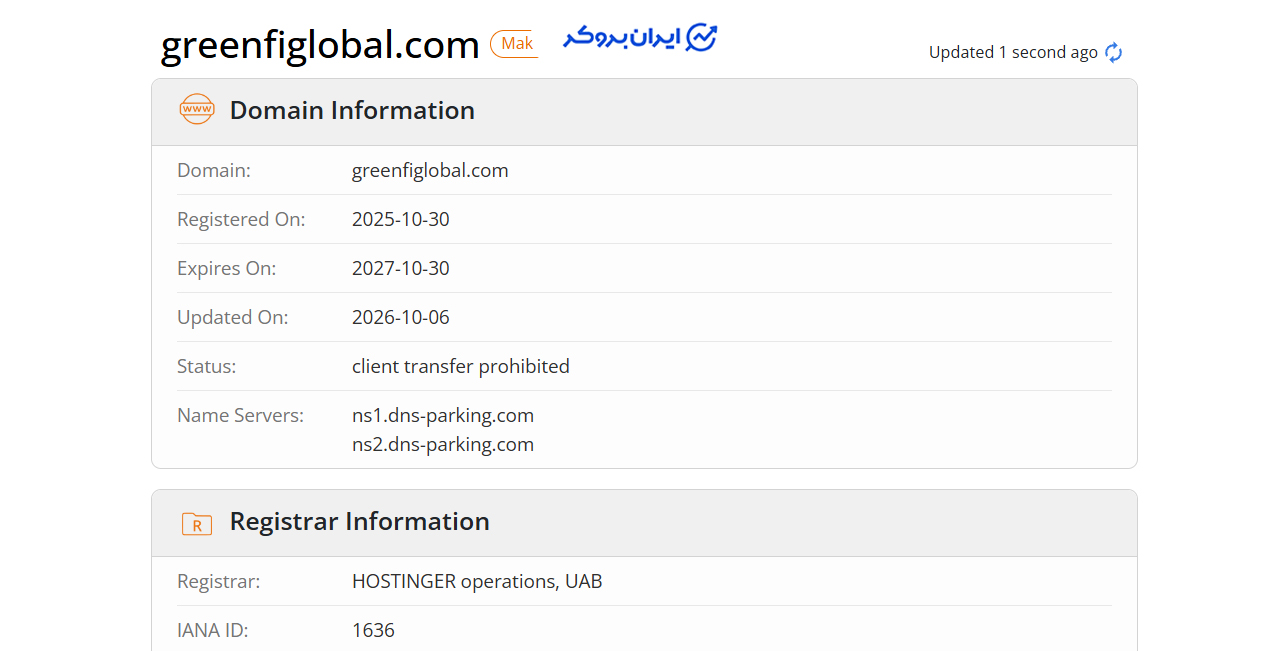Select name server ns1.dns-parking.com
Image resolution: width=1280 pixels, height=651 pixels.
(x=443, y=415)
